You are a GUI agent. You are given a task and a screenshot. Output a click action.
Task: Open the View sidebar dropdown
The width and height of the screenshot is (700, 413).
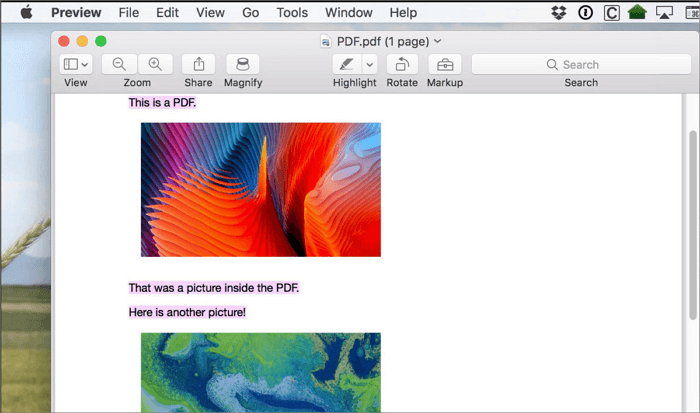point(76,64)
